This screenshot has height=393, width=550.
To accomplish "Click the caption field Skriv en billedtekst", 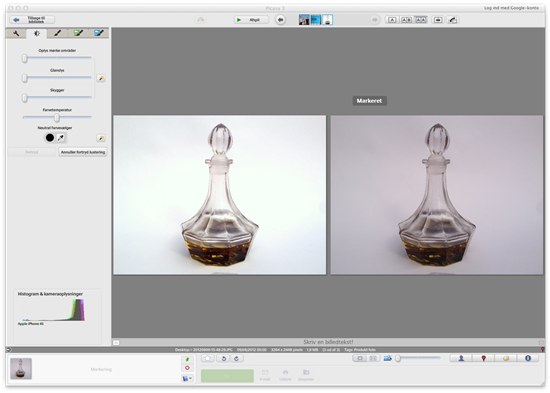I will click(x=328, y=342).
